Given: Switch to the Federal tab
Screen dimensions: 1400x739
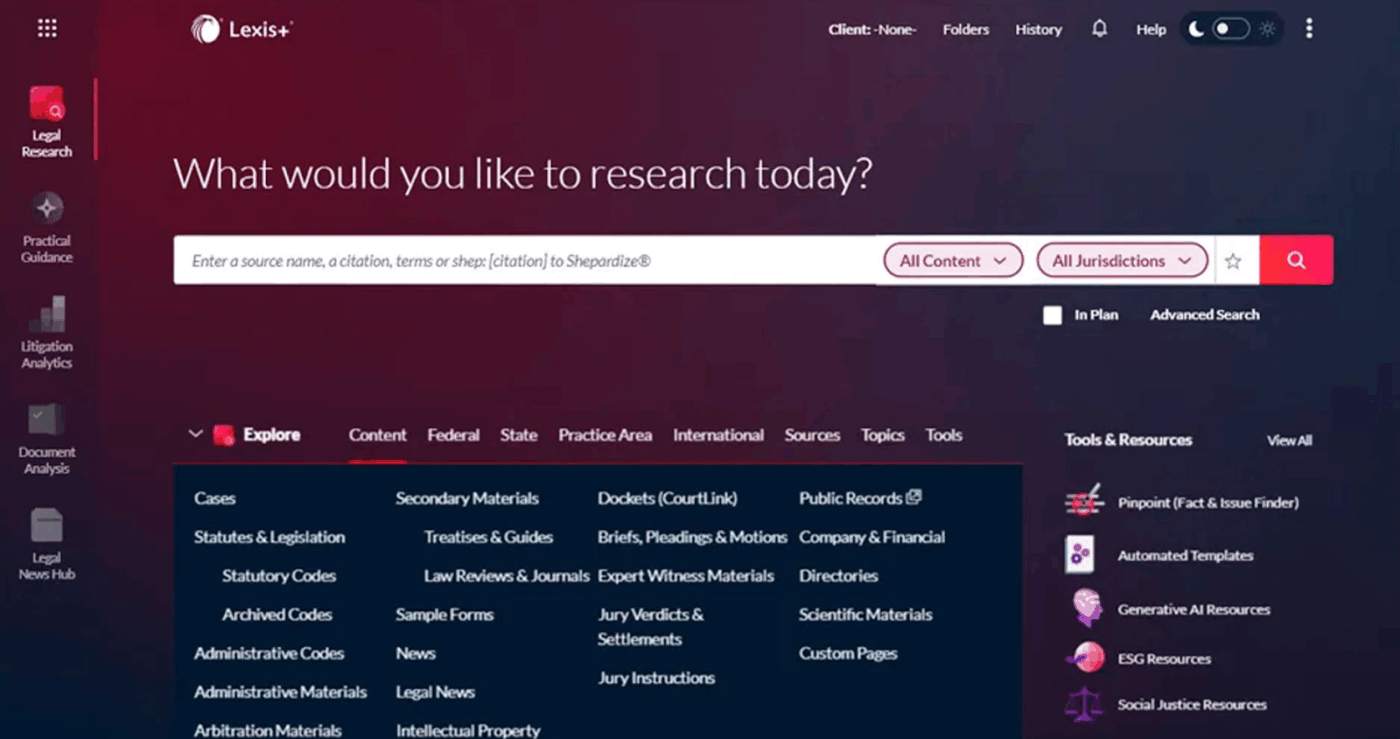Looking at the screenshot, I should (x=453, y=435).
